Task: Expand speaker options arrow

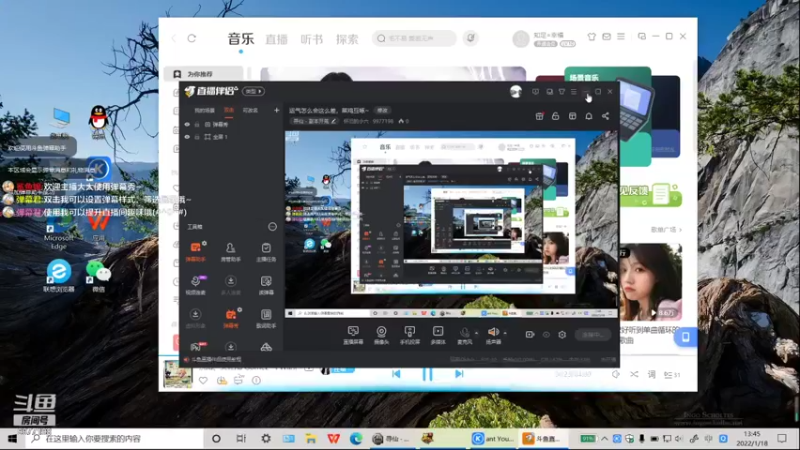Action: coord(505,333)
